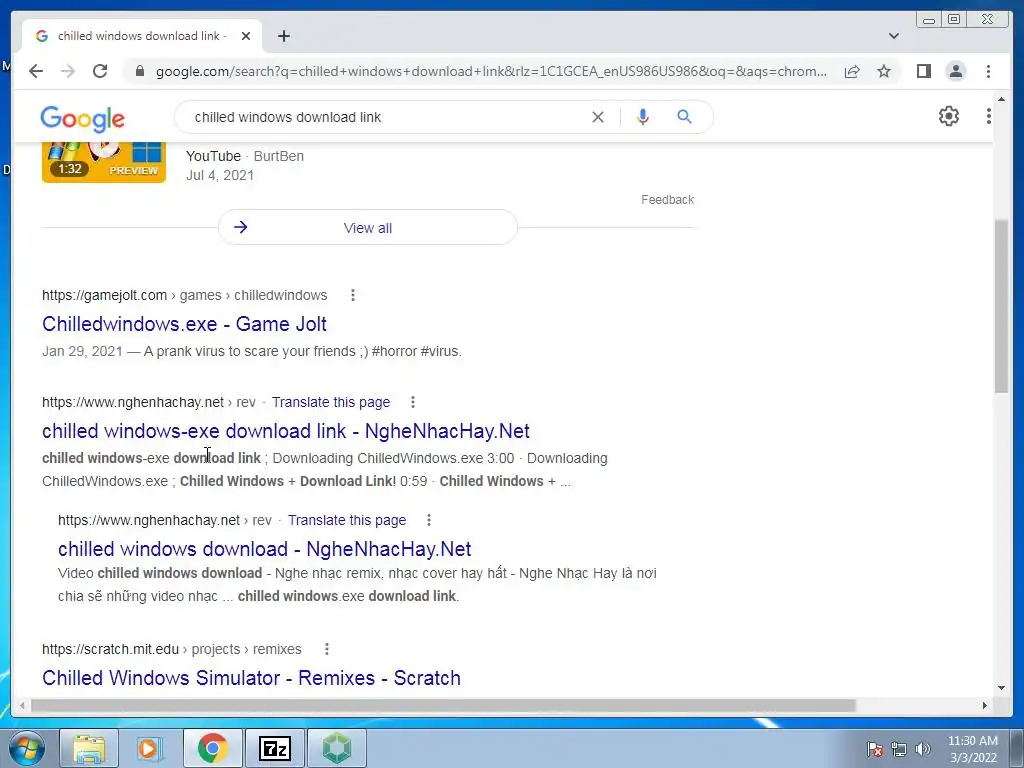Click the https://scratch.mit.edu breadcrumb text
Viewport: 1024px width, 768px height.
point(110,649)
